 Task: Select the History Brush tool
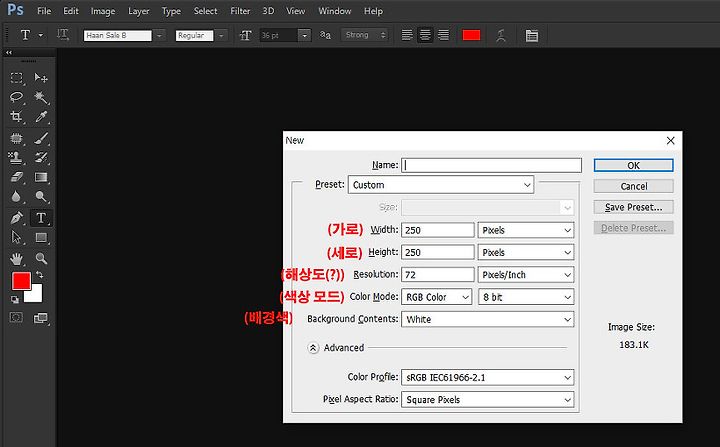pyautogui.click(x=41, y=158)
